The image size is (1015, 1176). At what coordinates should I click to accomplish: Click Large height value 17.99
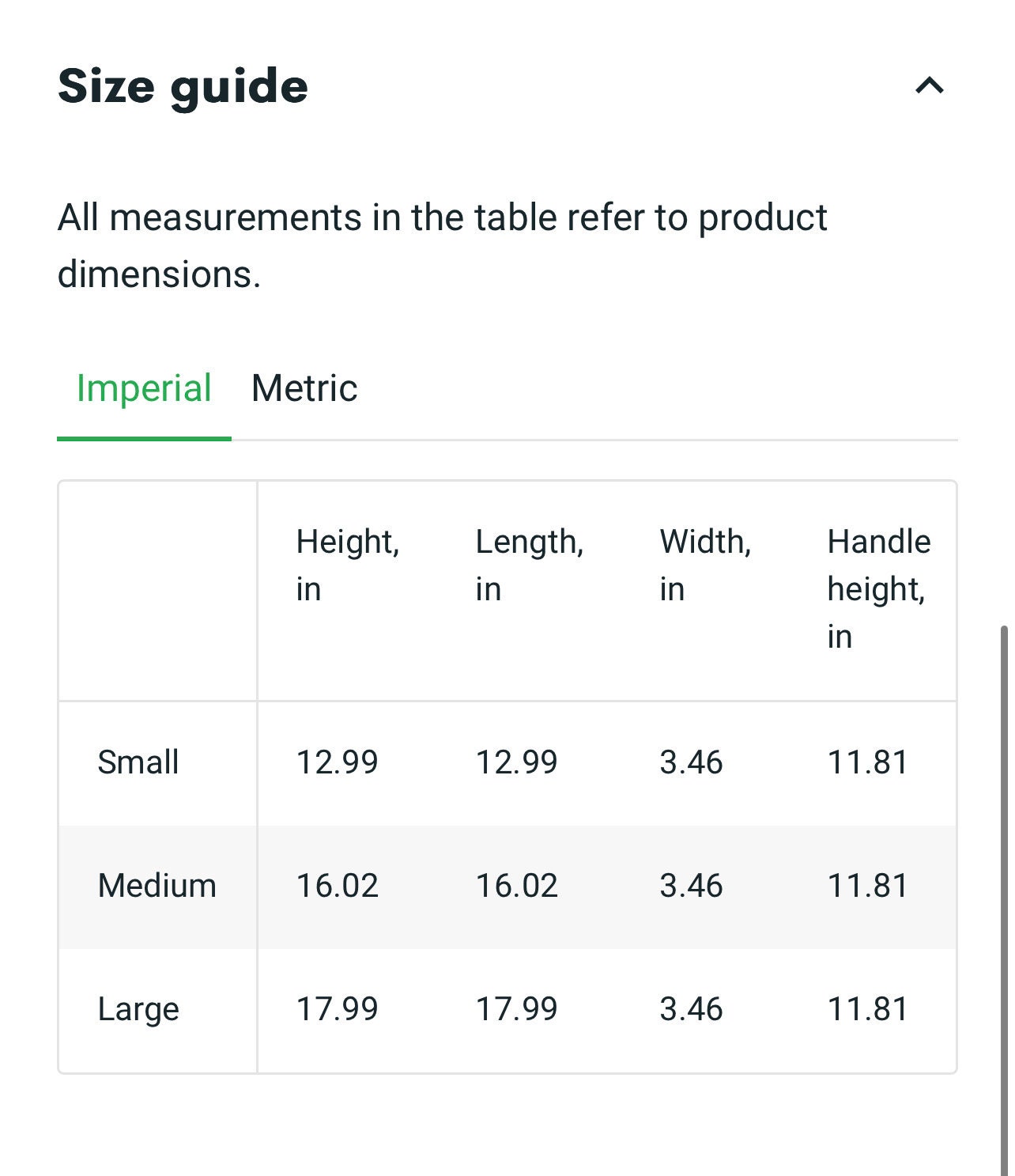338,1009
